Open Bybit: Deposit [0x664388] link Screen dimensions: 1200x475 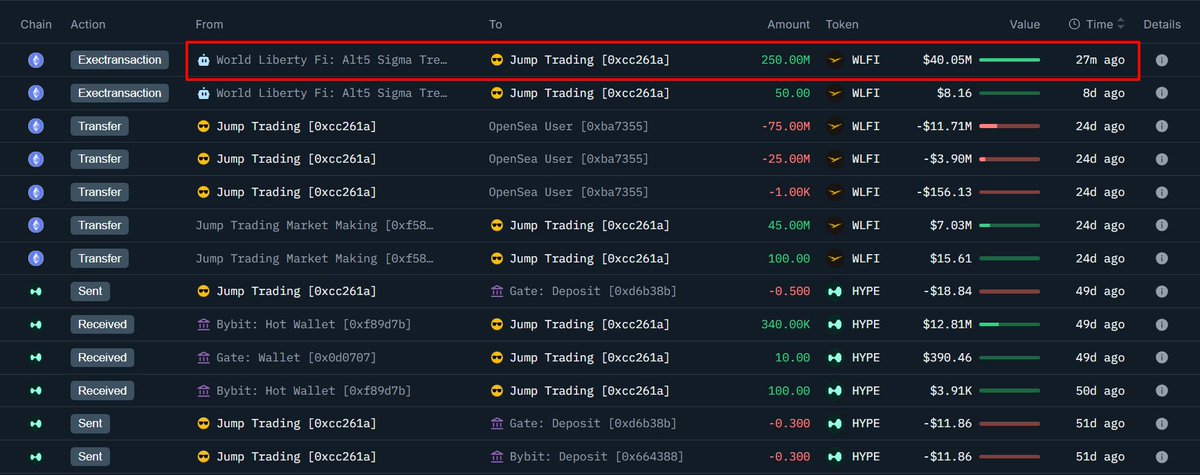tap(597, 456)
